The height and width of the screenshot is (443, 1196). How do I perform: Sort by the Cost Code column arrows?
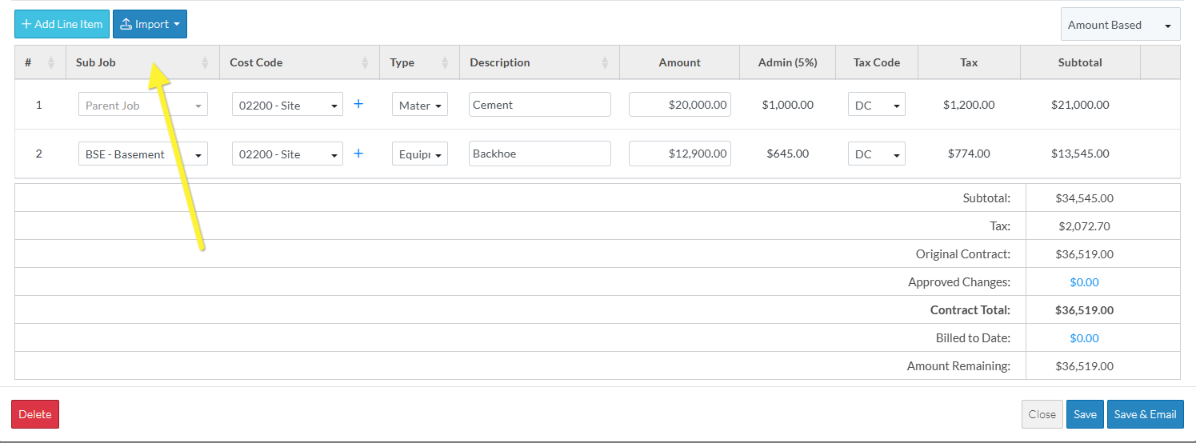coord(367,62)
